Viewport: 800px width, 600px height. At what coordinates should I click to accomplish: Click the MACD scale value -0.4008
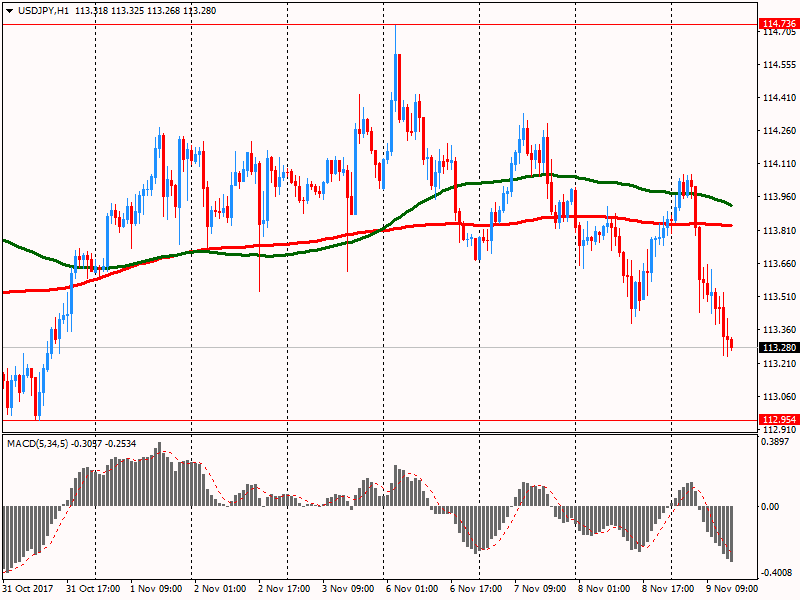tap(777, 573)
